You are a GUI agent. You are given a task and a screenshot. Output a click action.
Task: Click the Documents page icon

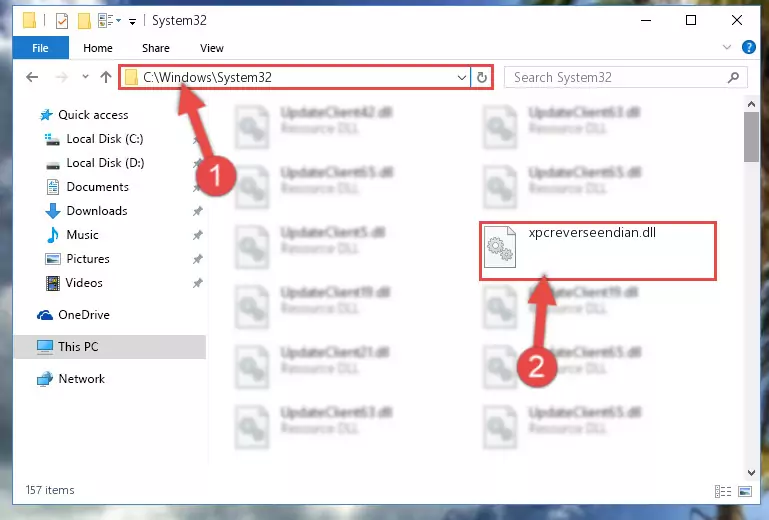tap(52, 187)
